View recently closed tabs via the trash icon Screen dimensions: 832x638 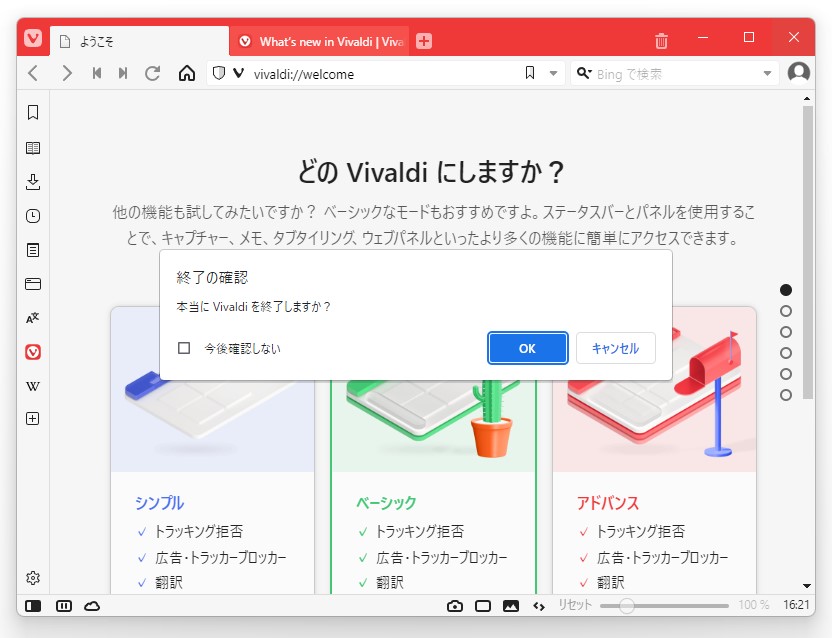pos(661,38)
